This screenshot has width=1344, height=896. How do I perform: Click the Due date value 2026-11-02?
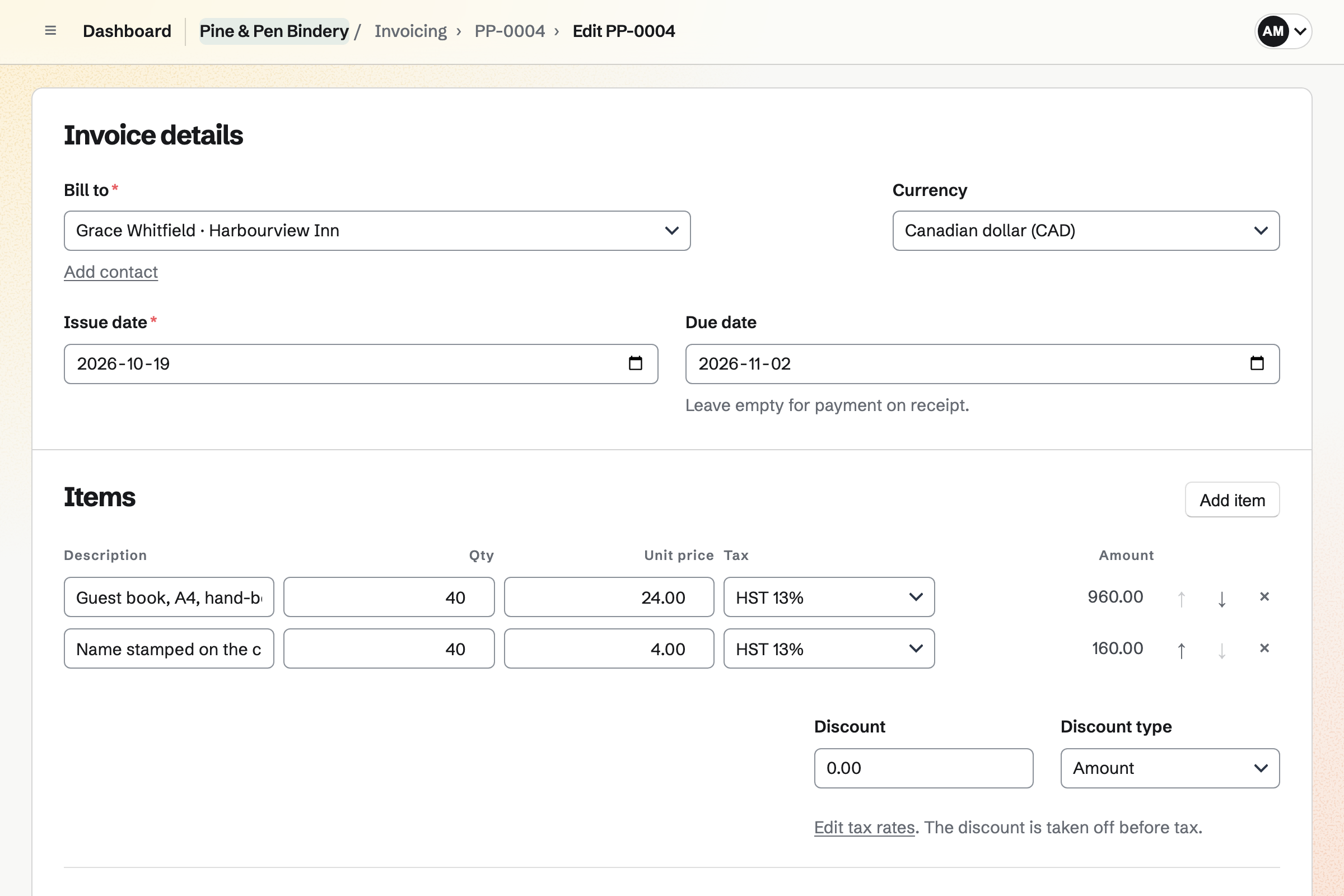(x=745, y=364)
